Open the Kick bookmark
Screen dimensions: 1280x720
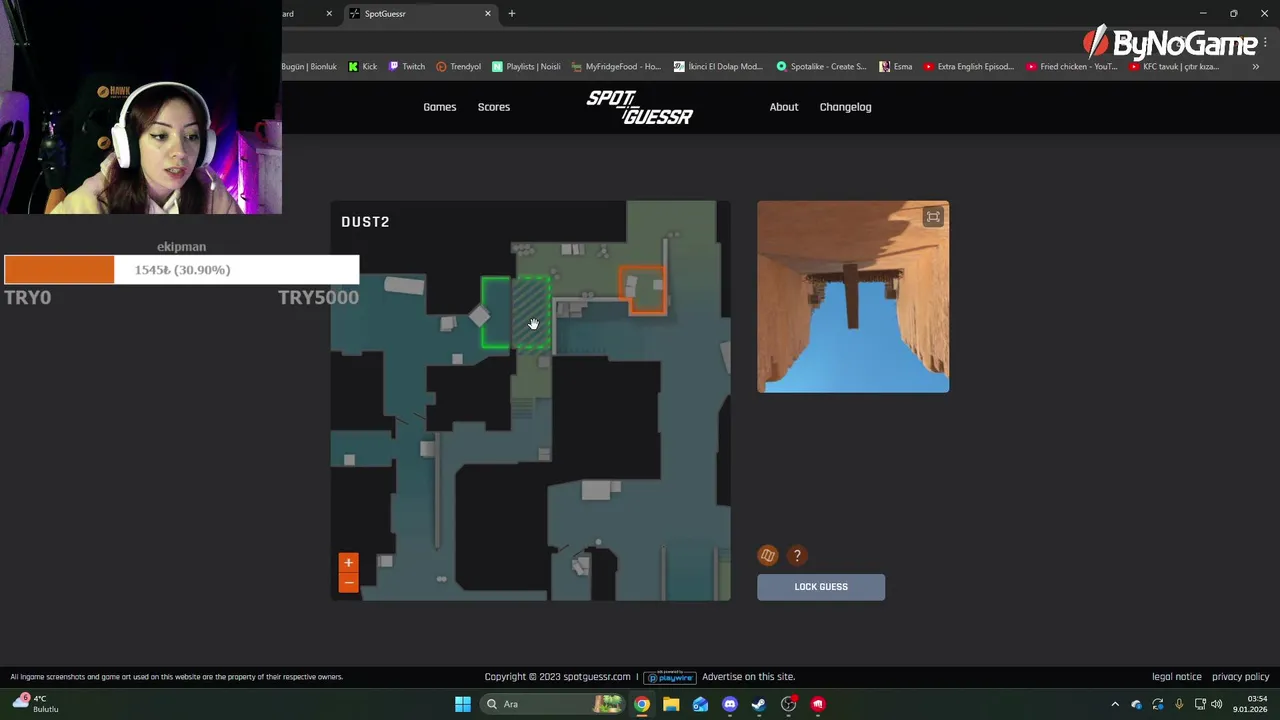[363, 67]
